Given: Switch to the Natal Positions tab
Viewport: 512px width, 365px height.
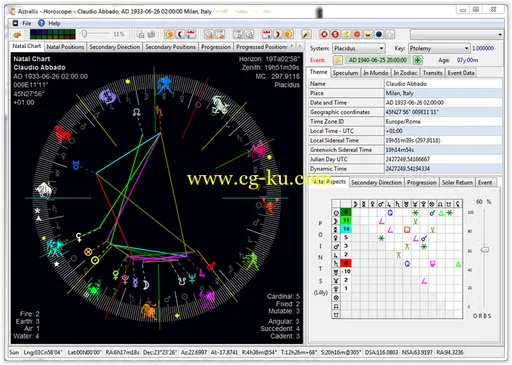Looking at the screenshot, I should [x=65, y=47].
